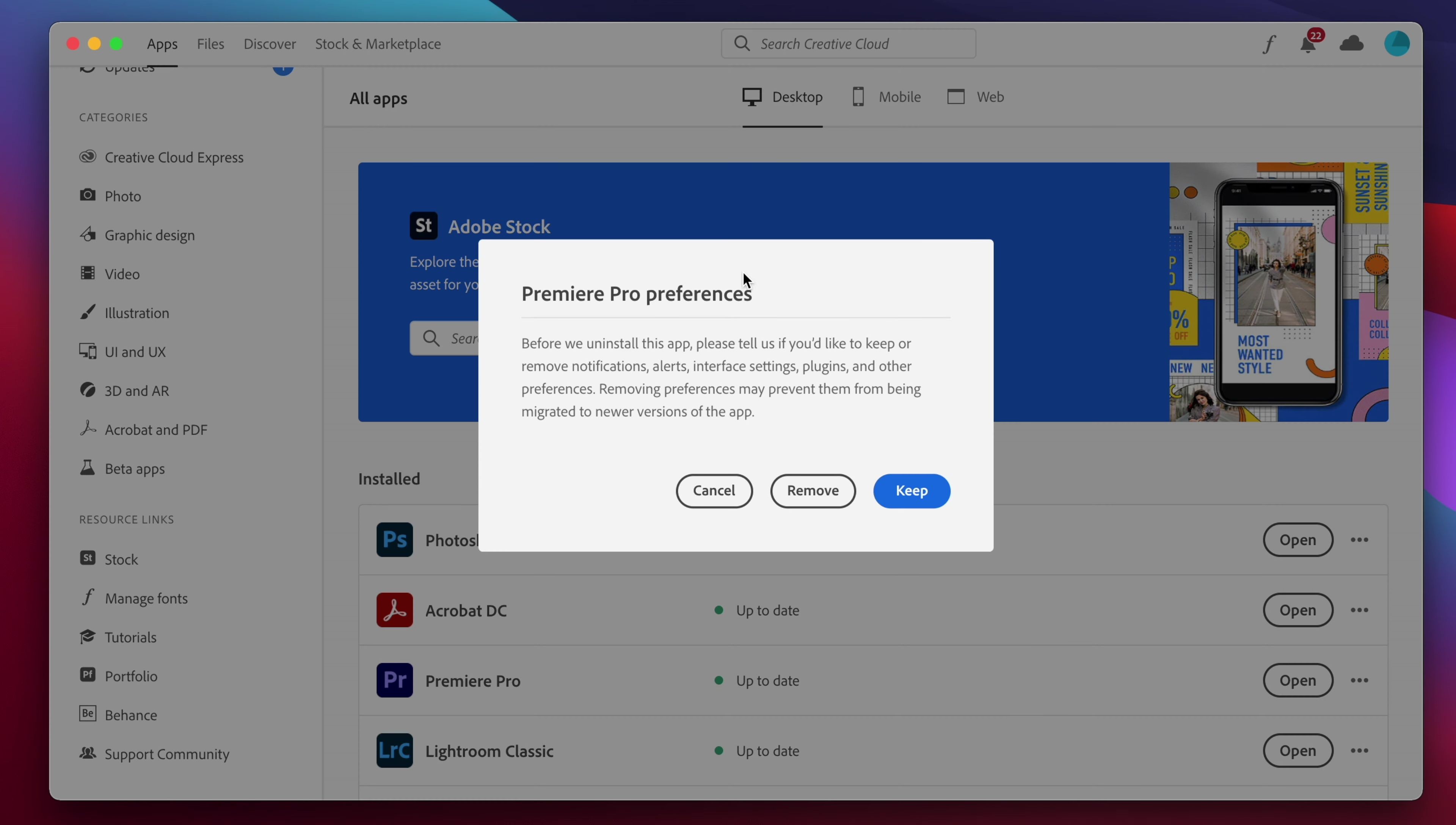1456x825 pixels.
Task: Open notifications bell with 22 badge
Action: [1309, 44]
